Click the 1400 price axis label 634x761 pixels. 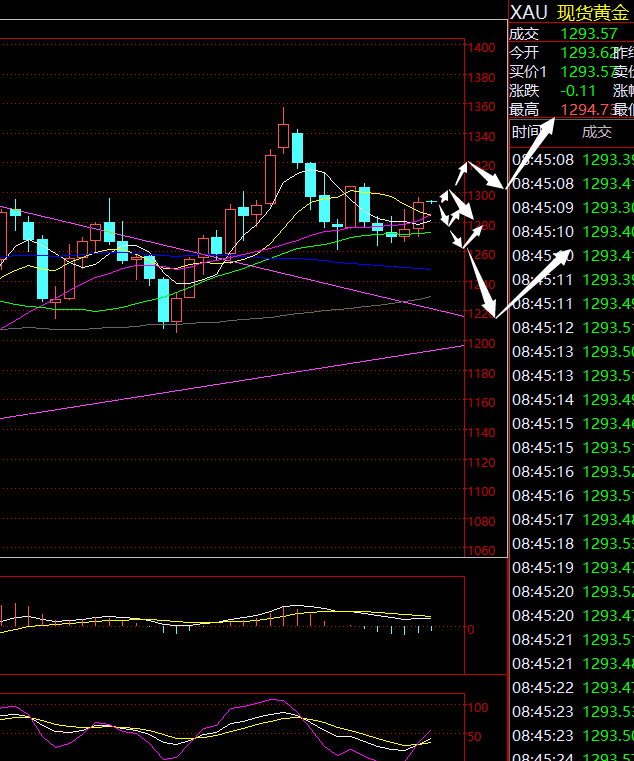pyautogui.click(x=481, y=48)
